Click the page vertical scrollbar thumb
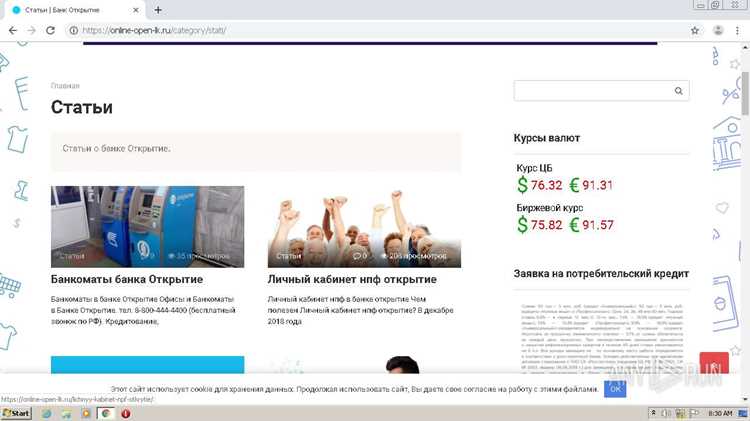750x421 pixels. (x=745, y=93)
